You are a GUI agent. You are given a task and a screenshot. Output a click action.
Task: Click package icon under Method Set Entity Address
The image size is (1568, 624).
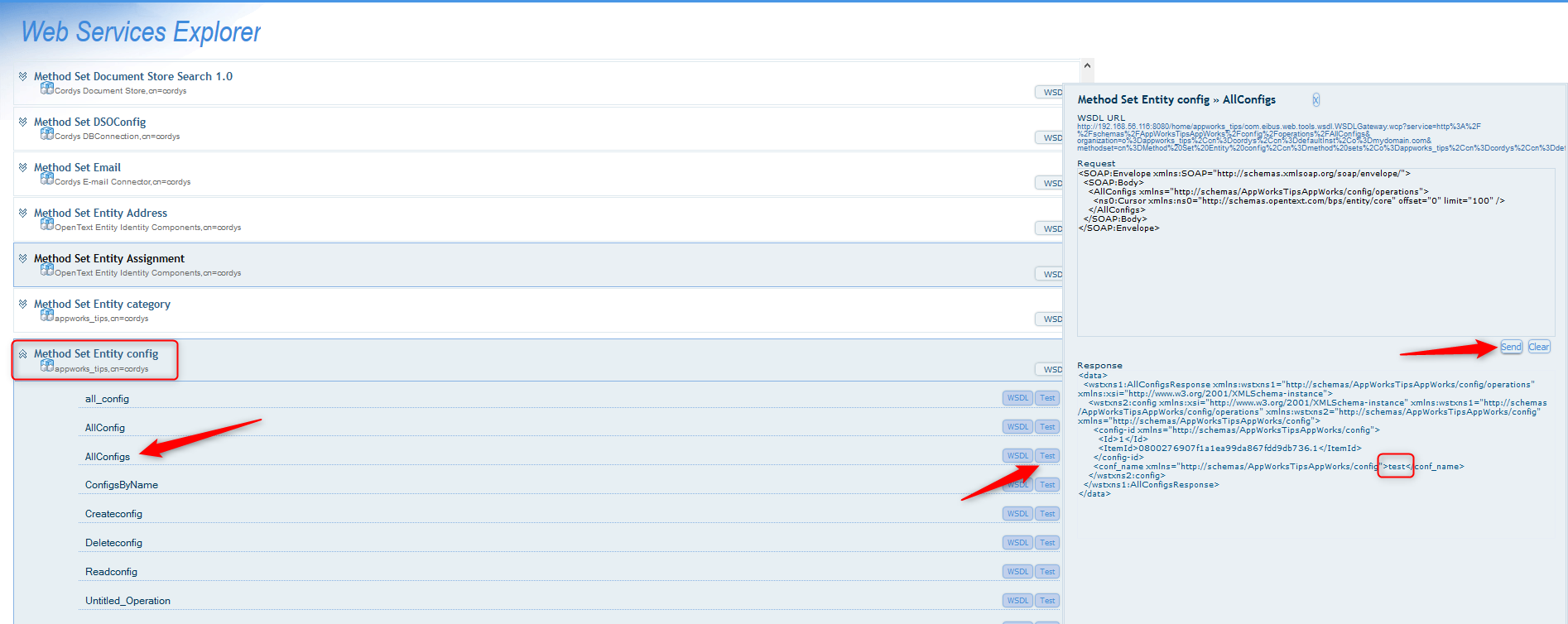(x=47, y=225)
